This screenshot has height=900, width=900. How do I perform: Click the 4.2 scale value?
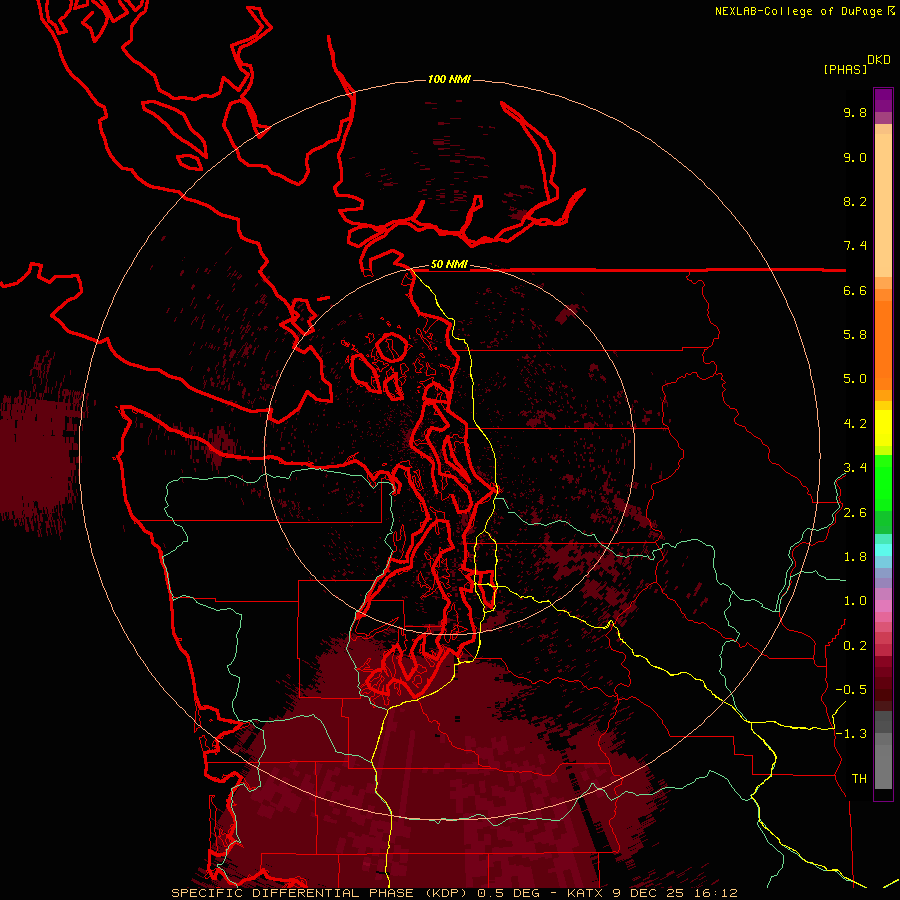[855, 424]
